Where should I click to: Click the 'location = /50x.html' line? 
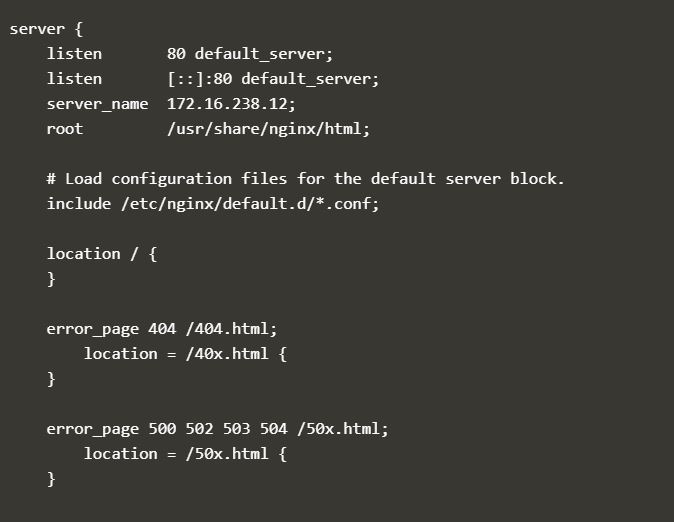click(x=185, y=454)
